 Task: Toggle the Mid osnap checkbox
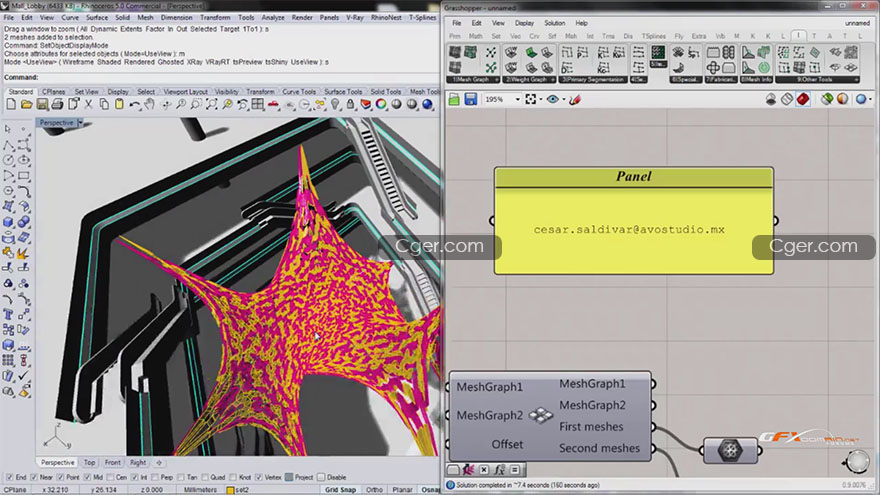click(x=87, y=477)
